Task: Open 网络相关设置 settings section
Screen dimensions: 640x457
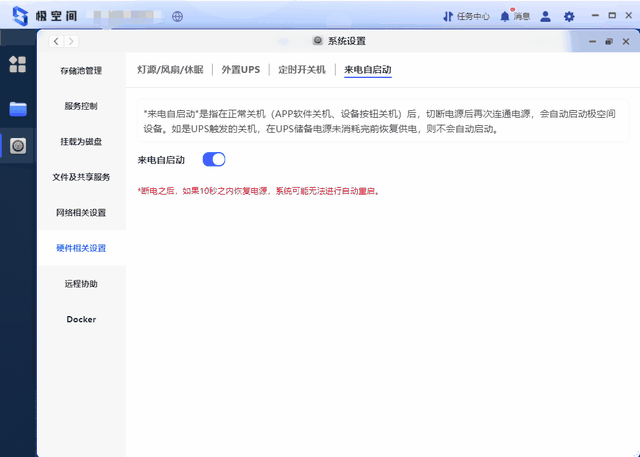Action: [81, 213]
